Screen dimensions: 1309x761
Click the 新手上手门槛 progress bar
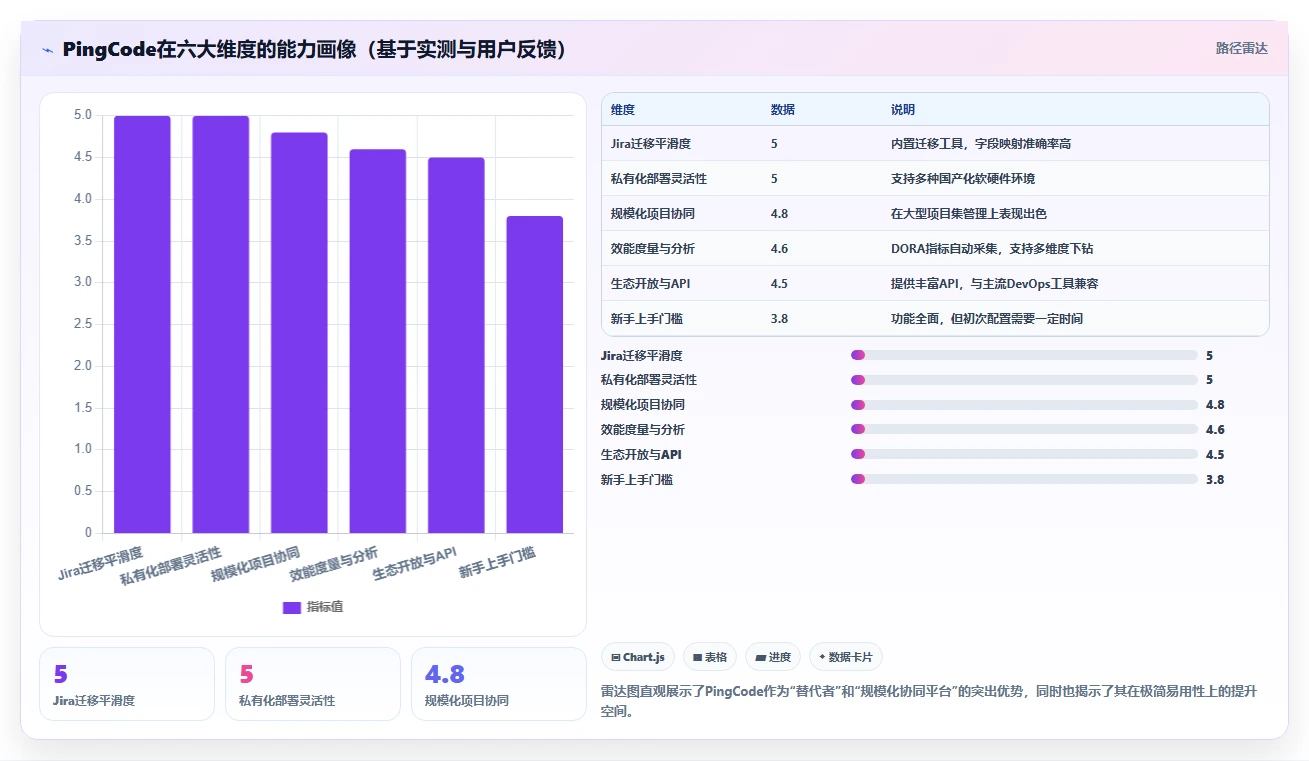click(1024, 480)
